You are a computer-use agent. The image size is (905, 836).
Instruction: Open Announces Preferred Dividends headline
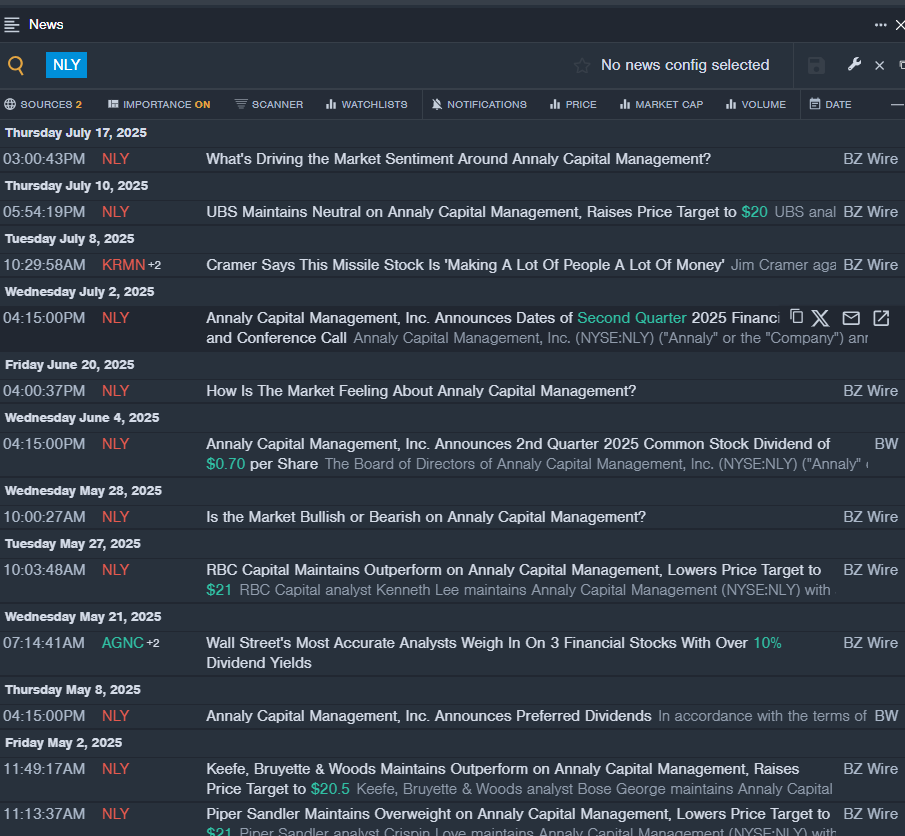coord(428,716)
